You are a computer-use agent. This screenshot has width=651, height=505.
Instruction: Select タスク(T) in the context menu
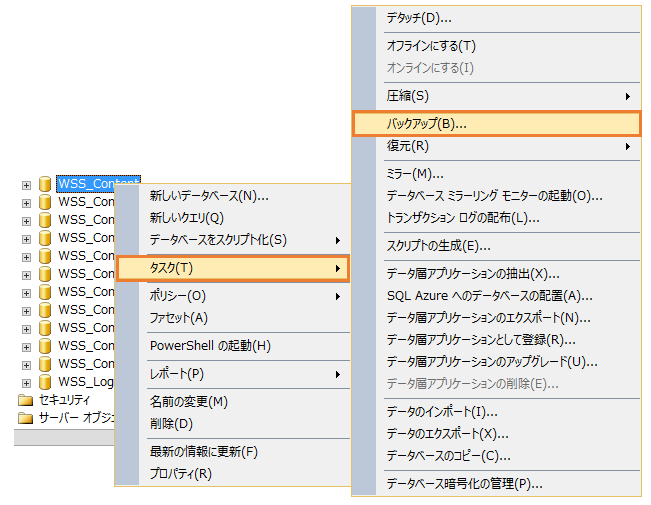(232, 268)
